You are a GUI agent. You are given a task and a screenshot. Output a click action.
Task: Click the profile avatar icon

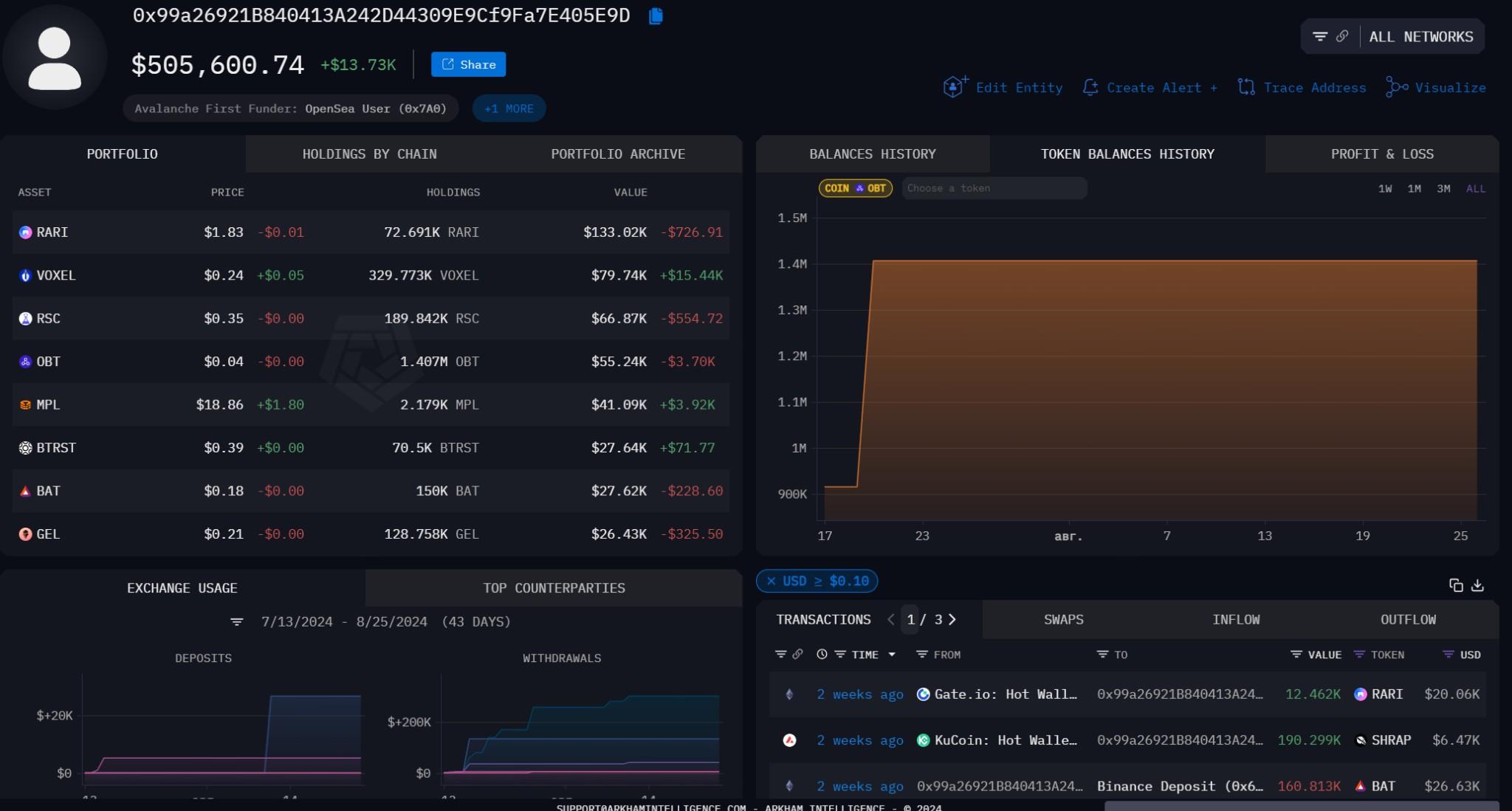(55, 58)
